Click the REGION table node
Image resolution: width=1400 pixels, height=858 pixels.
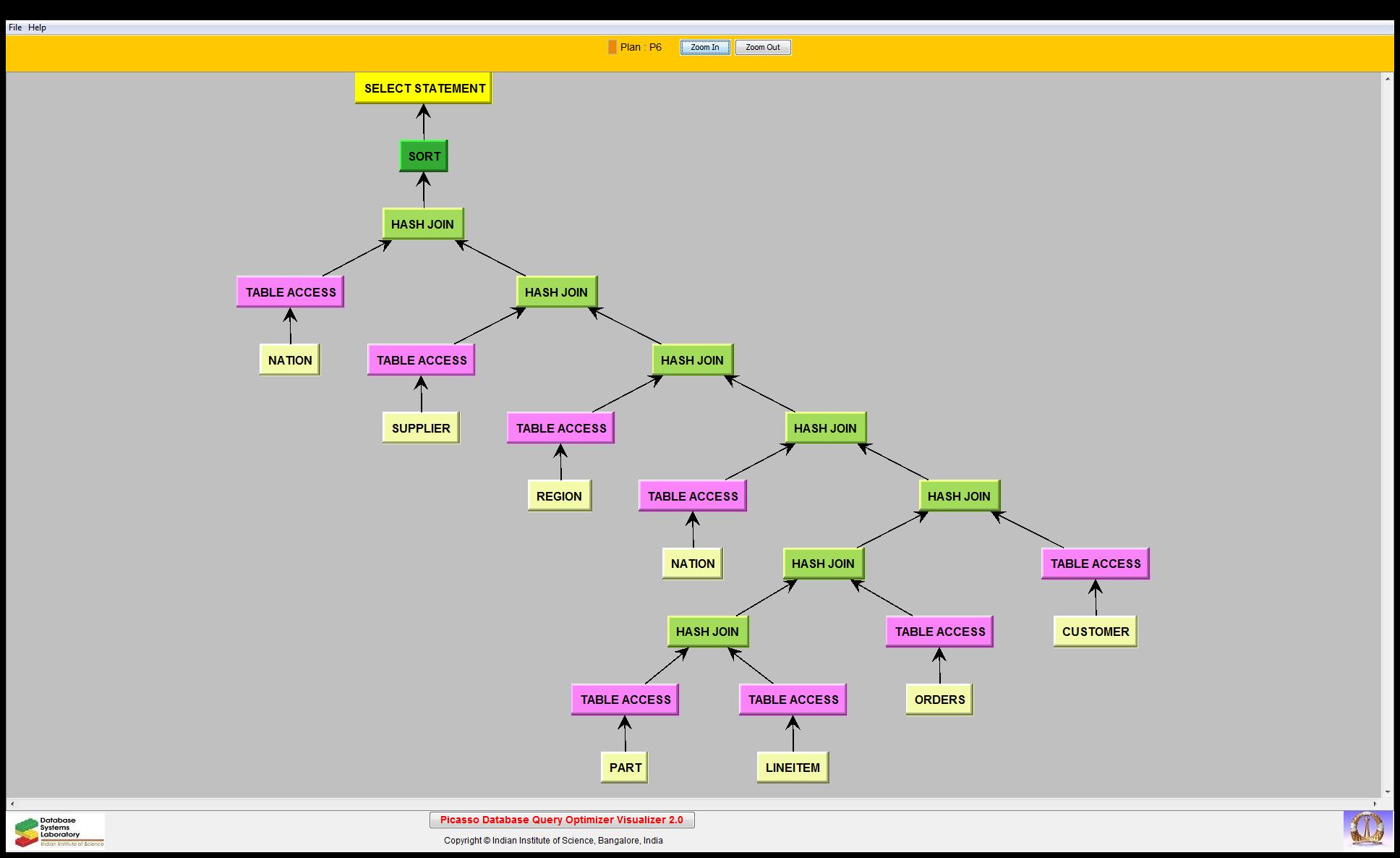[x=559, y=496]
